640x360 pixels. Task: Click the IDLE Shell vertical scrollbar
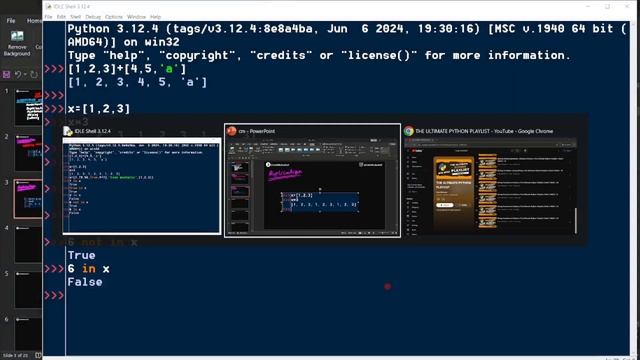pyautogui.click(x=633, y=188)
